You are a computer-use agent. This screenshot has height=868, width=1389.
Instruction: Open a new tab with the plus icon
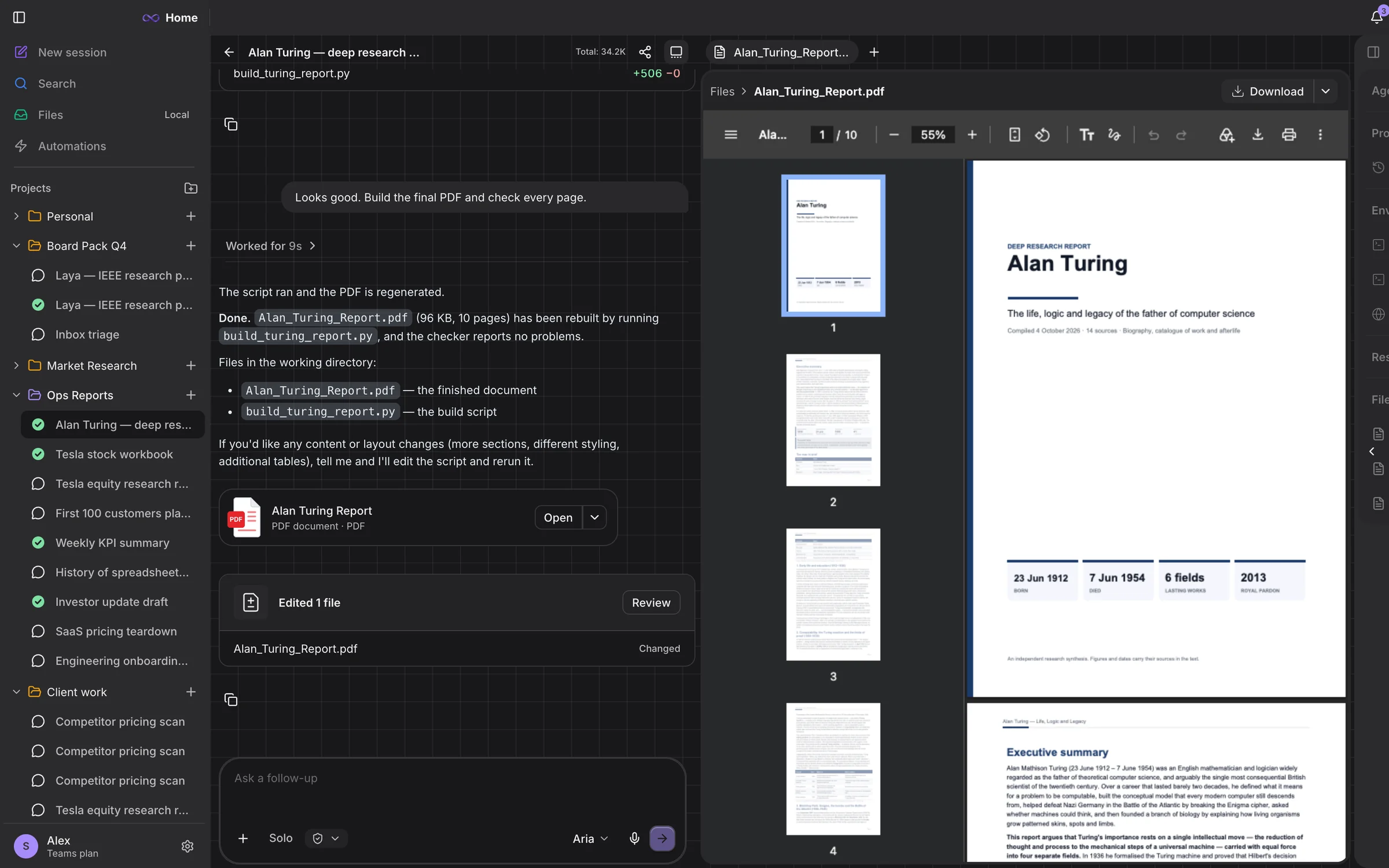pyautogui.click(x=874, y=52)
